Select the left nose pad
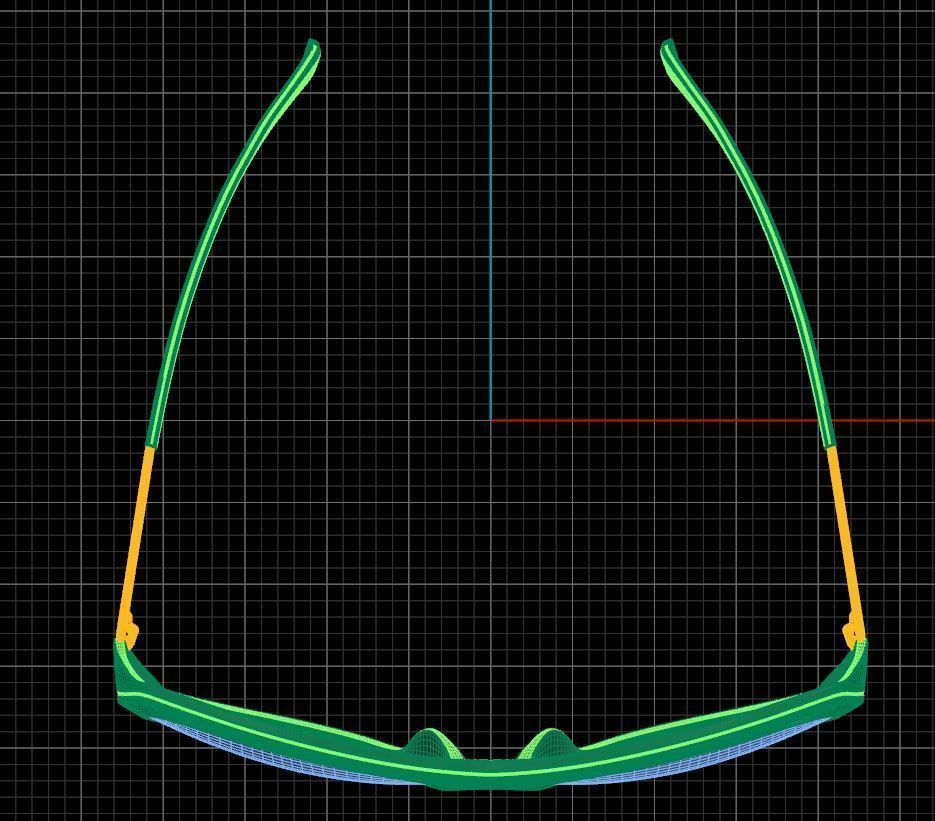Image resolution: width=935 pixels, height=821 pixels. click(x=431, y=742)
